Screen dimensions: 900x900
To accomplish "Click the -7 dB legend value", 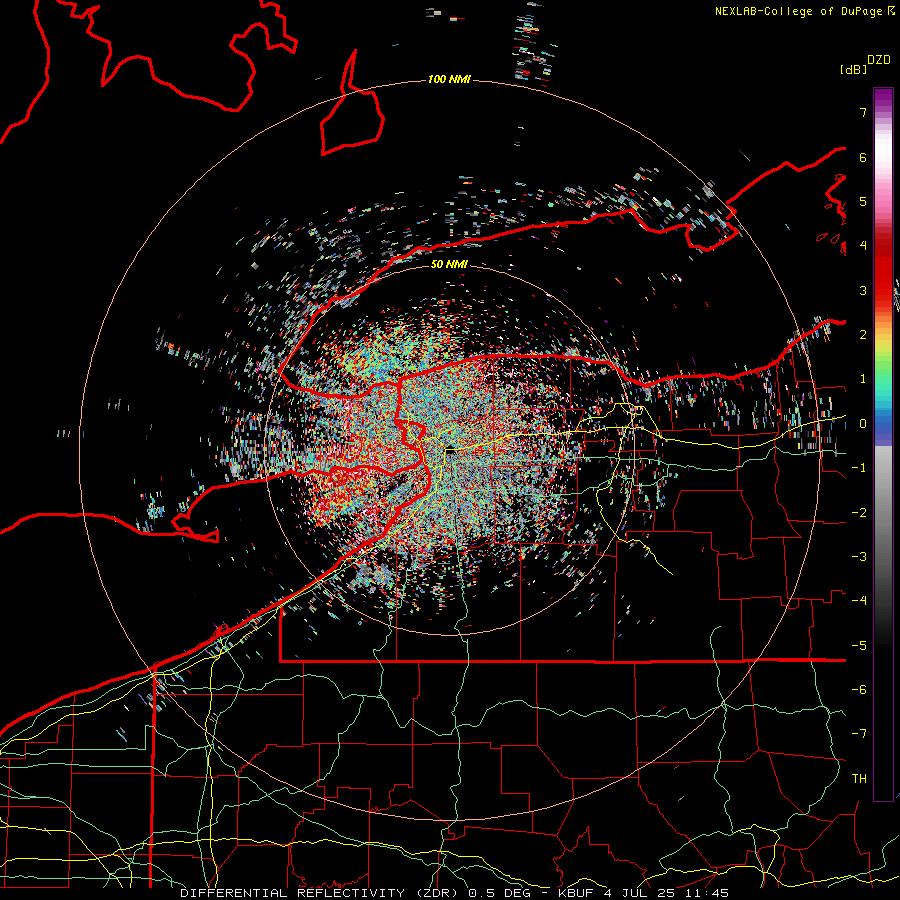I will [x=859, y=734].
